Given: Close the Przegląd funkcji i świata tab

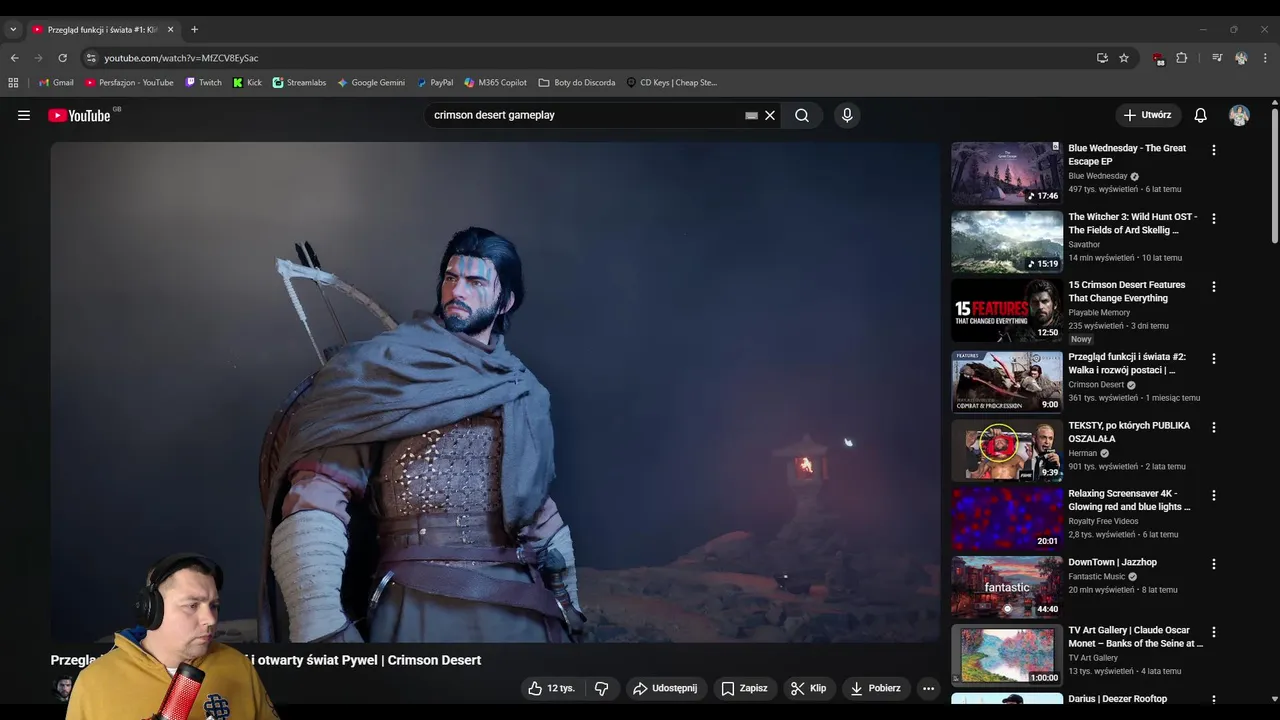Looking at the screenshot, I should (x=170, y=30).
